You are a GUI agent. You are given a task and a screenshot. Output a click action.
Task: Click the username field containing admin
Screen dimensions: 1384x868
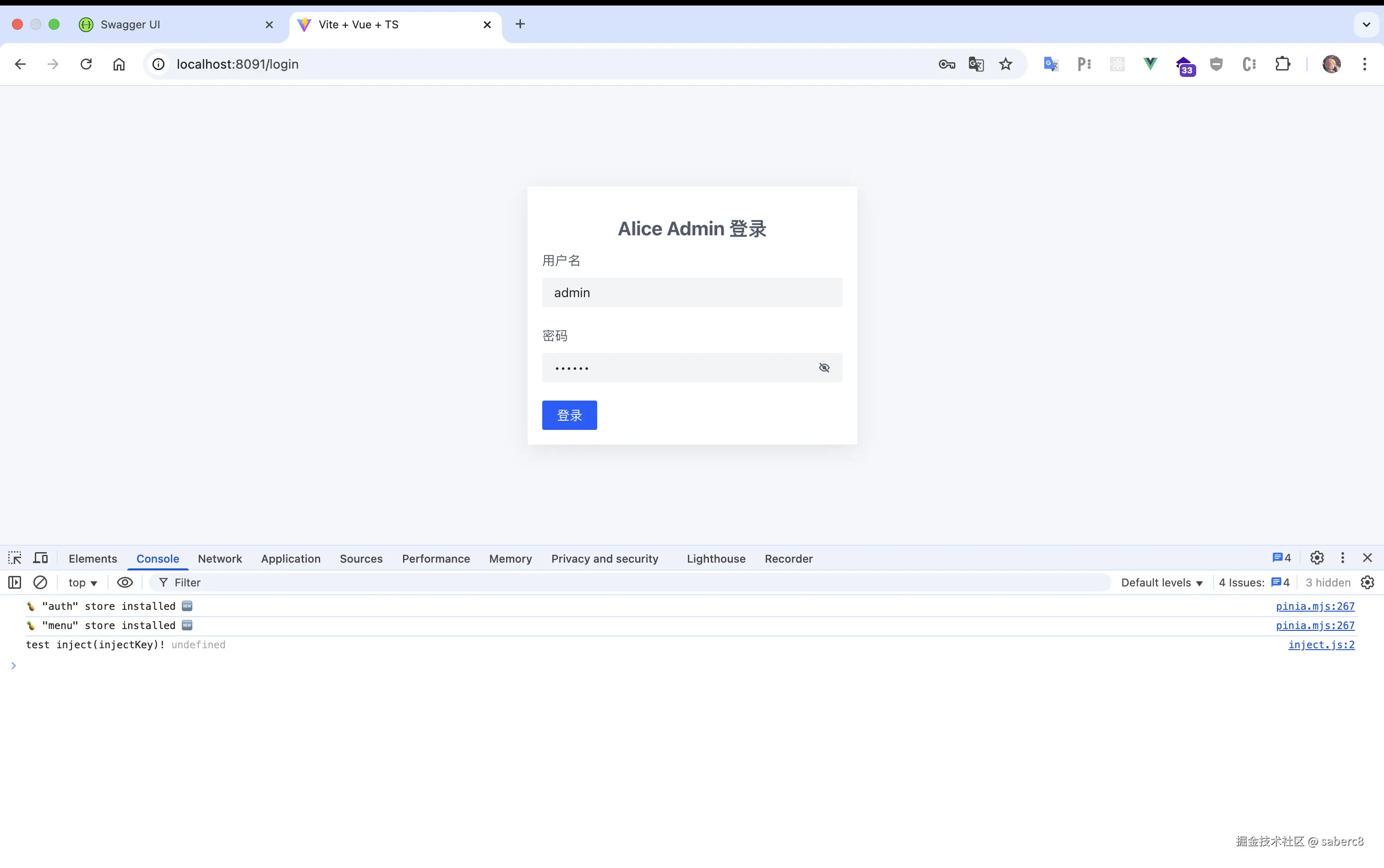(x=692, y=293)
